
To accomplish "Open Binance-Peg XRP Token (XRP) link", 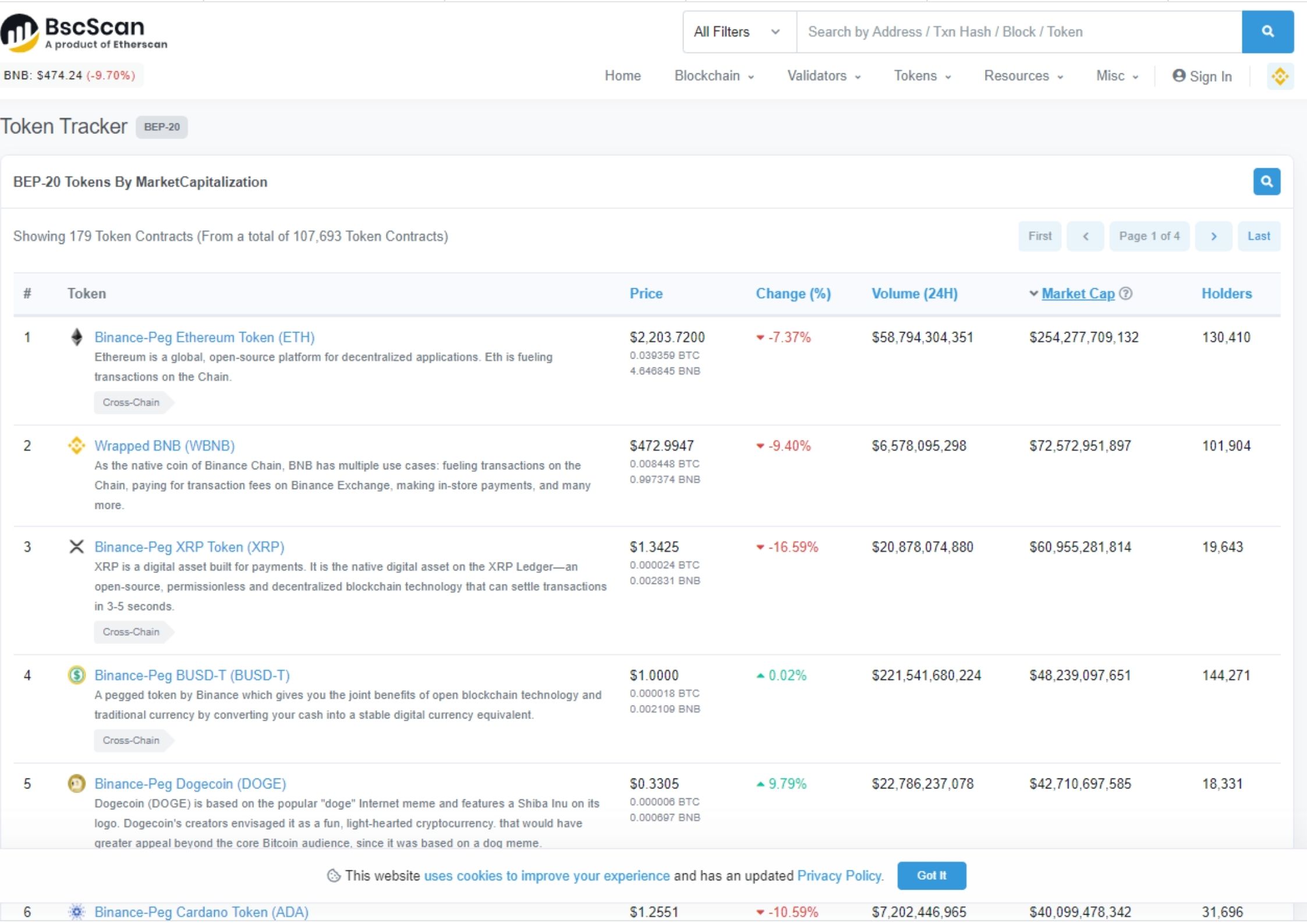I will [189, 547].
